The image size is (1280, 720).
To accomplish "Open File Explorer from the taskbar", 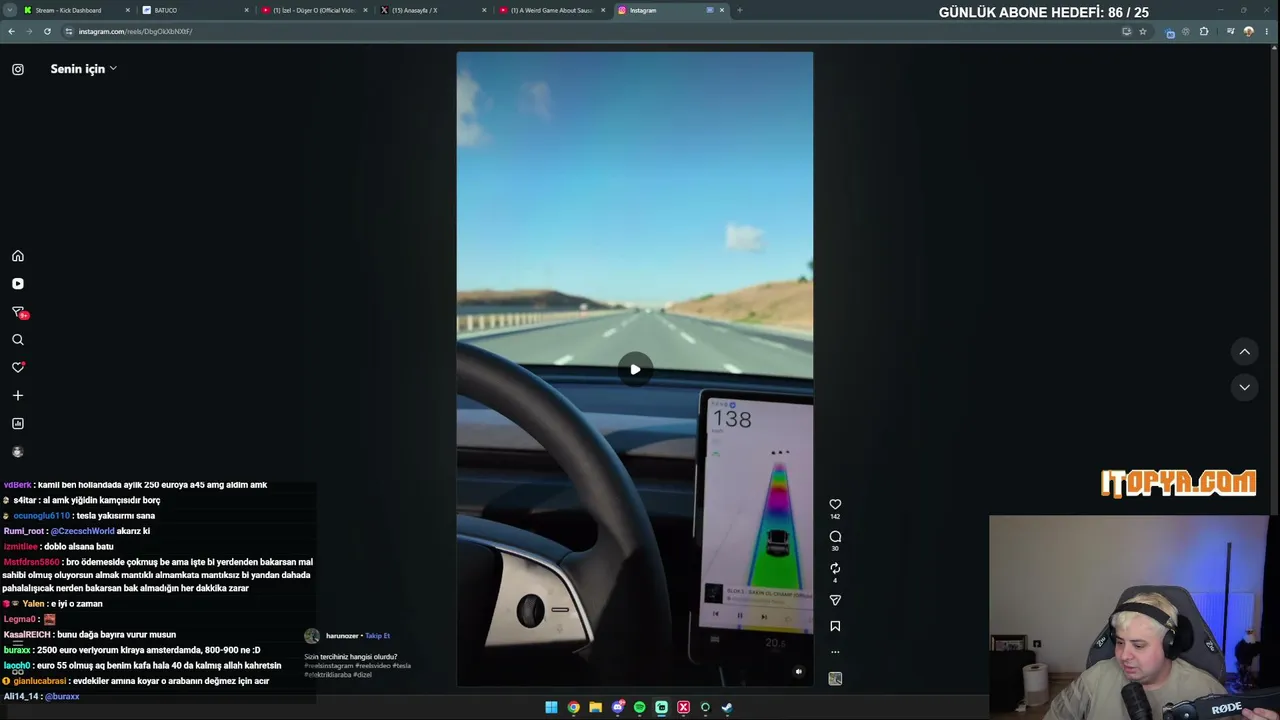I will coord(595,707).
